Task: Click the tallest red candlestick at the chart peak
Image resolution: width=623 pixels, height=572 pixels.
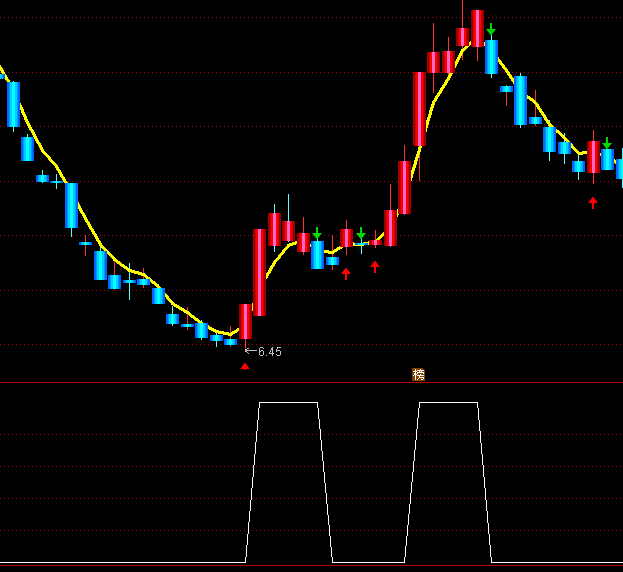Action: click(477, 28)
